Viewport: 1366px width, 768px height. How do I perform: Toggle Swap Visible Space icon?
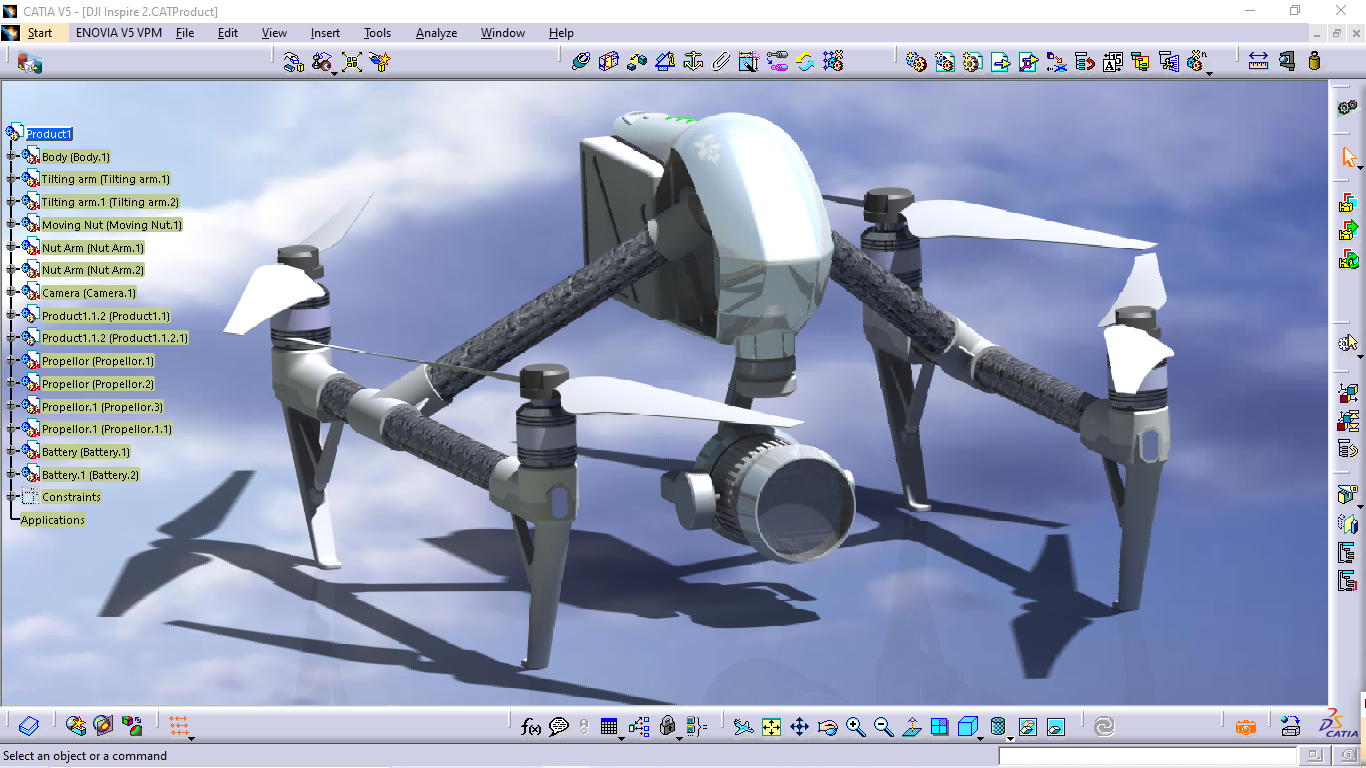(1055, 727)
